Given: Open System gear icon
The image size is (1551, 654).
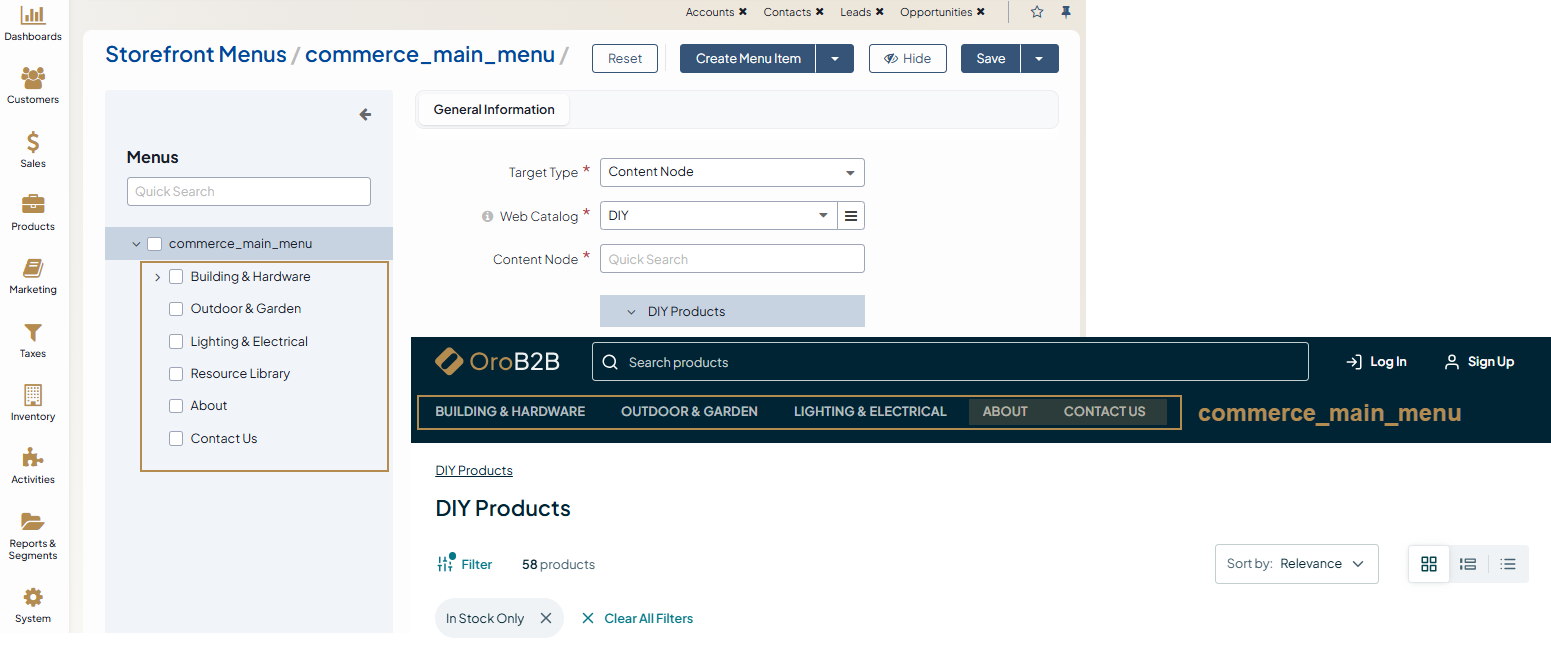Looking at the screenshot, I should tap(33, 597).
